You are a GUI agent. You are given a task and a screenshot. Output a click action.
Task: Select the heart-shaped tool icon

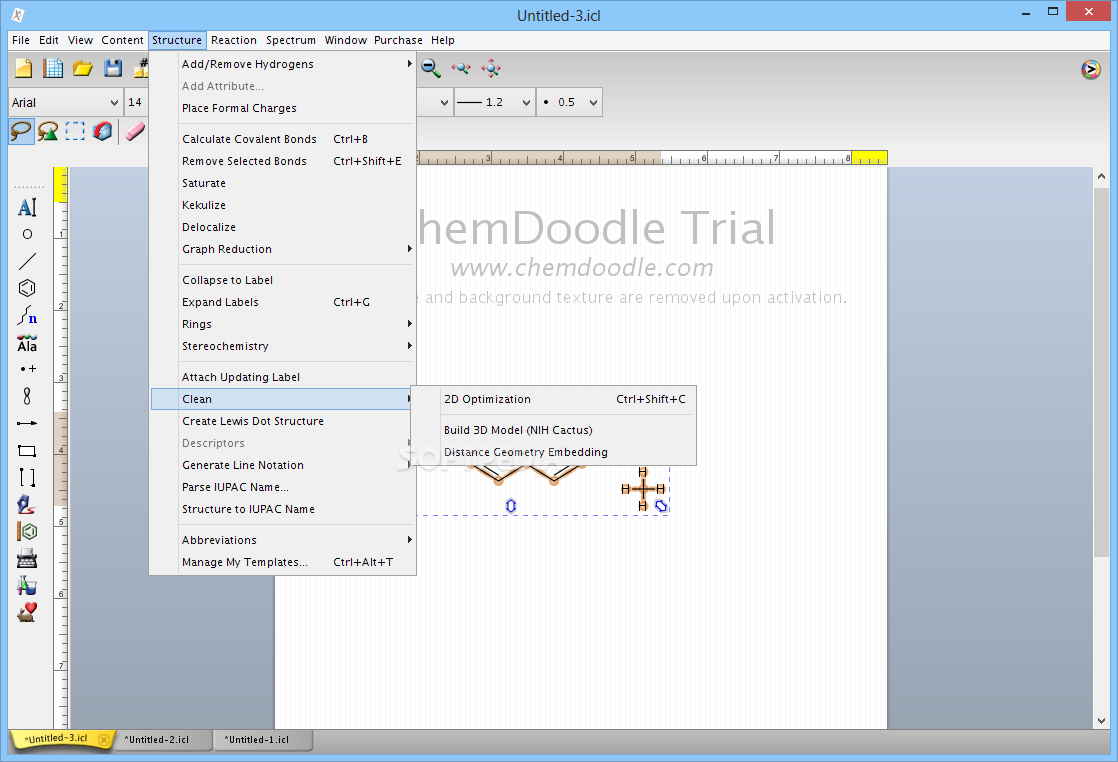pyautogui.click(x=27, y=612)
